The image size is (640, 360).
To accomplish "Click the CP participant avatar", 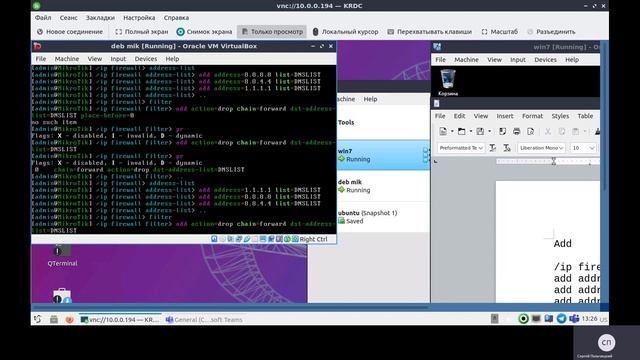I will tap(607, 342).
